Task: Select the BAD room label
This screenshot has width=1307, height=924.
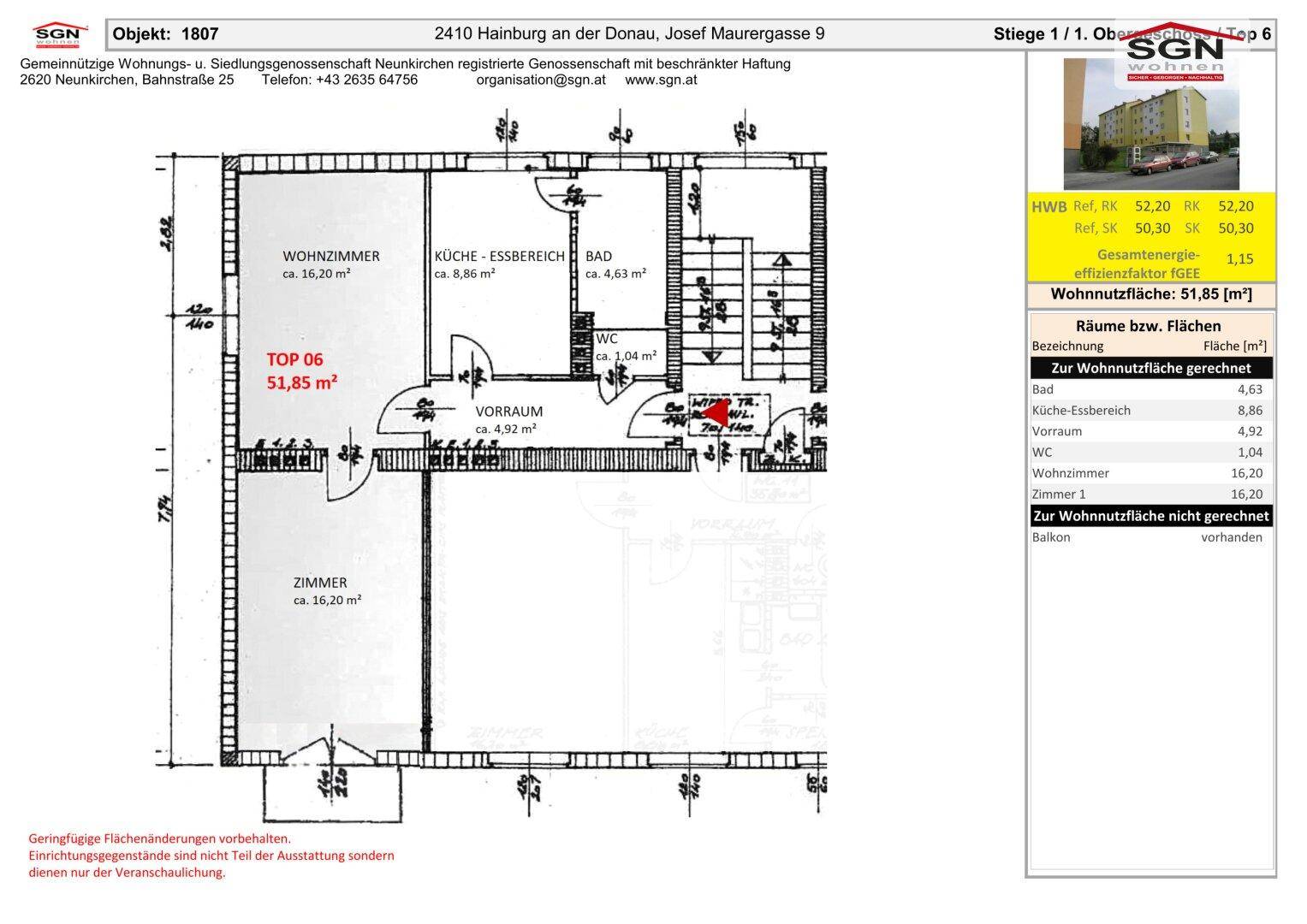Action: coord(598,256)
